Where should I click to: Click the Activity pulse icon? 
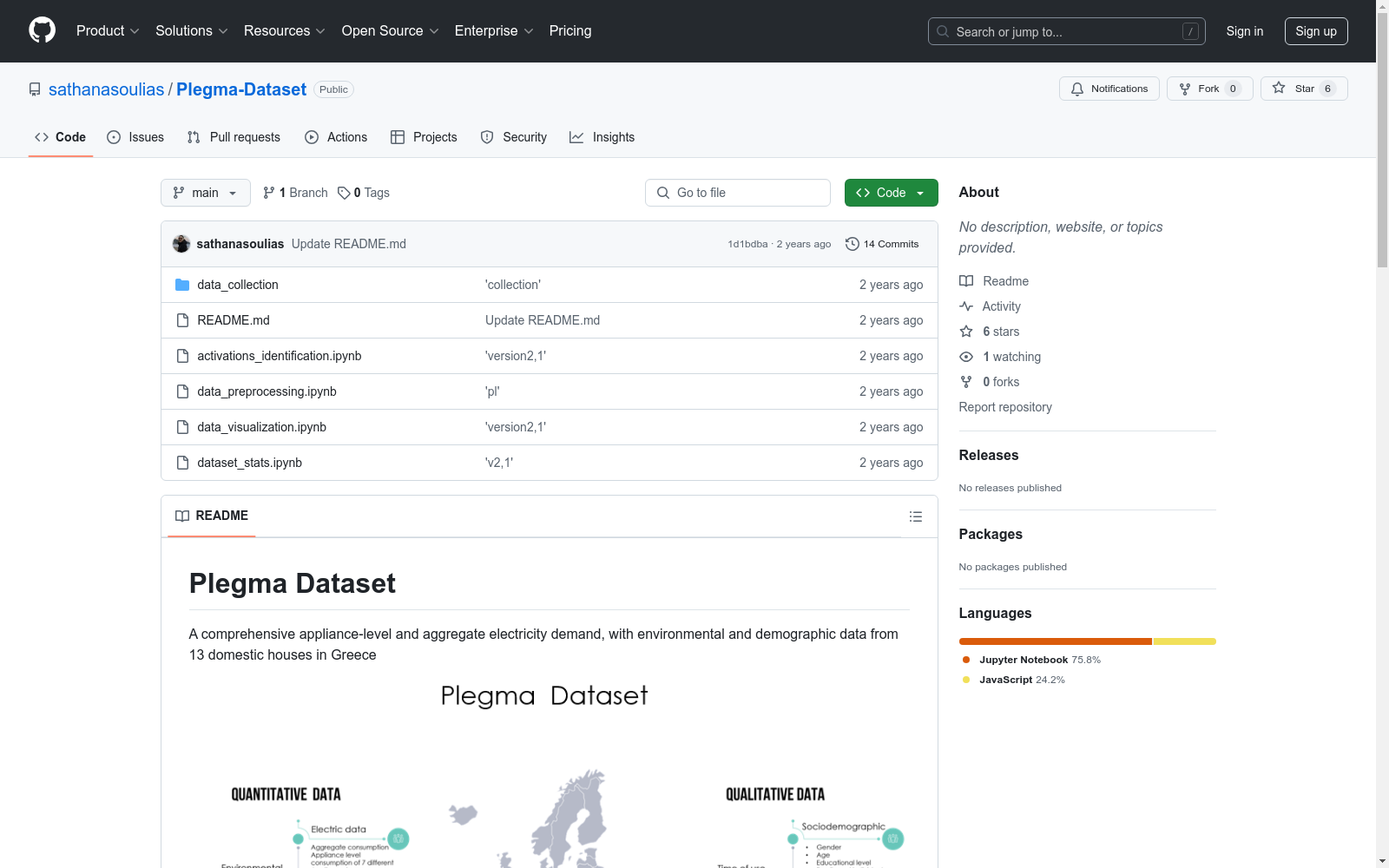tap(966, 306)
